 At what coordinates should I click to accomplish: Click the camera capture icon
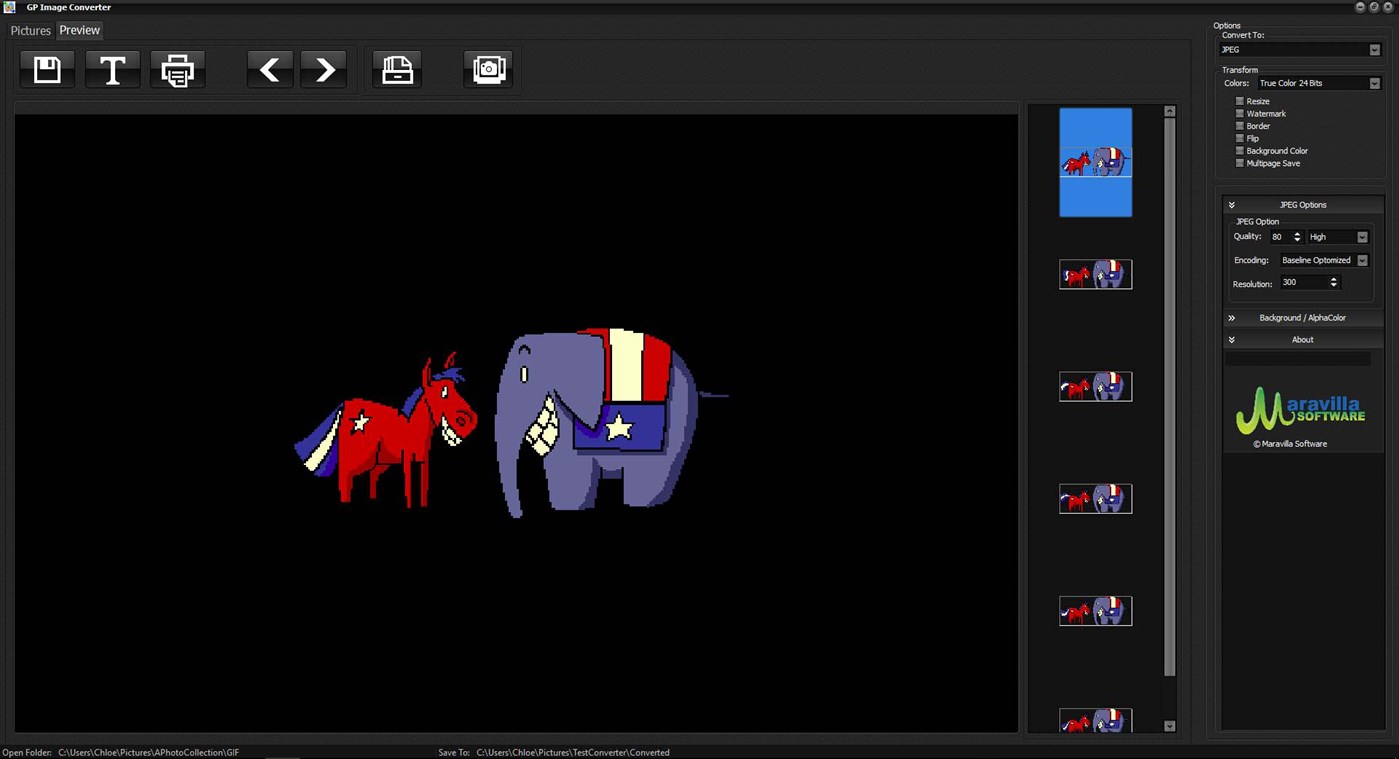click(488, 70)
